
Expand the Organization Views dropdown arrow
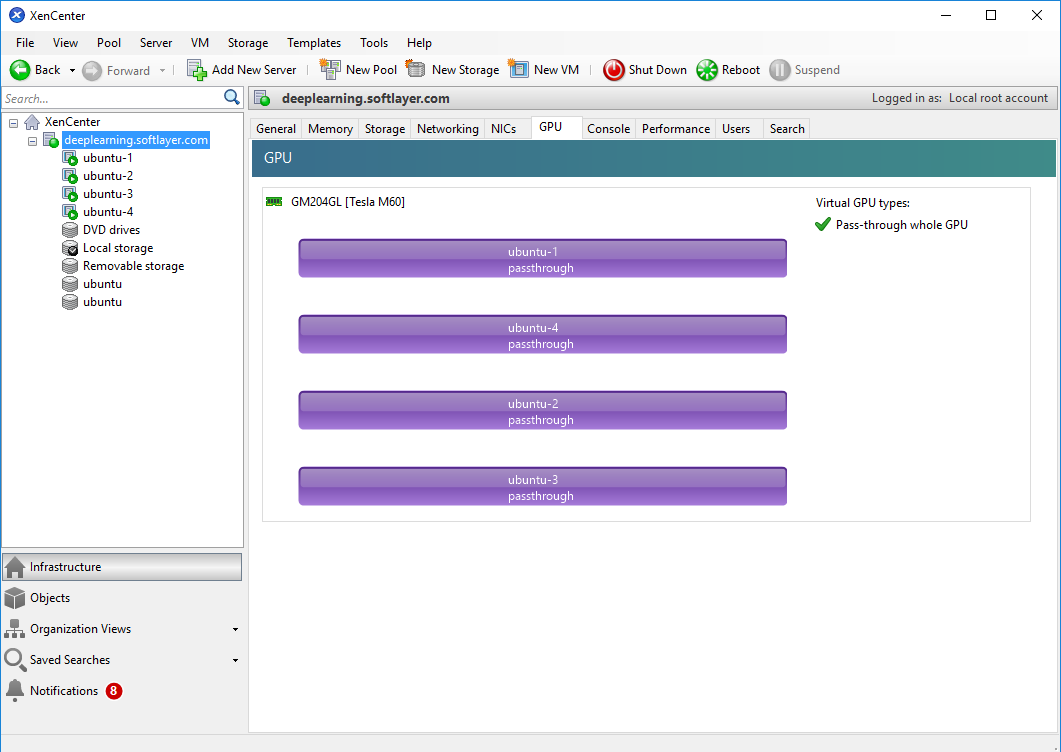[235, 629]
